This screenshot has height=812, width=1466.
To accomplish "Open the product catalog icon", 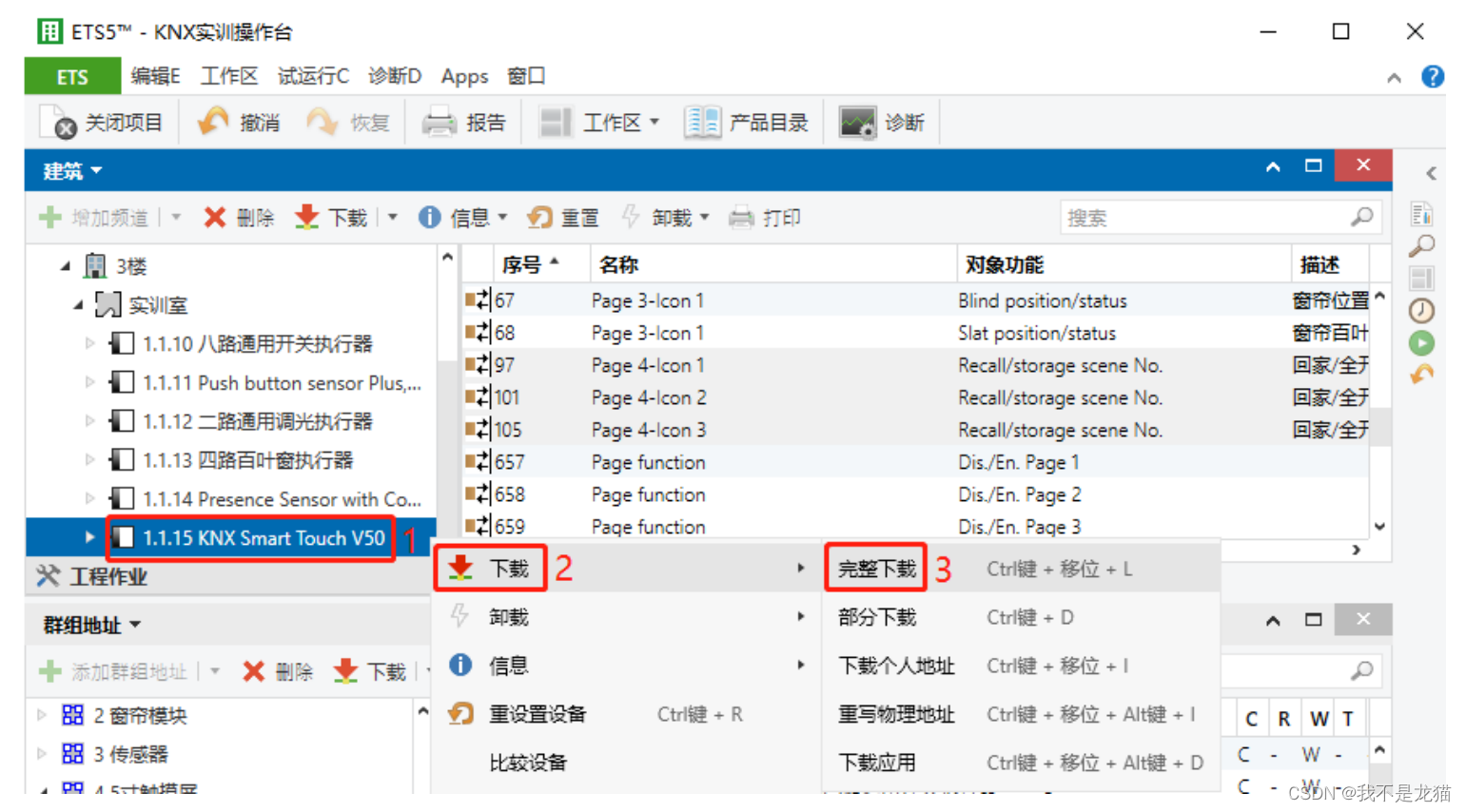I will 702,123.
